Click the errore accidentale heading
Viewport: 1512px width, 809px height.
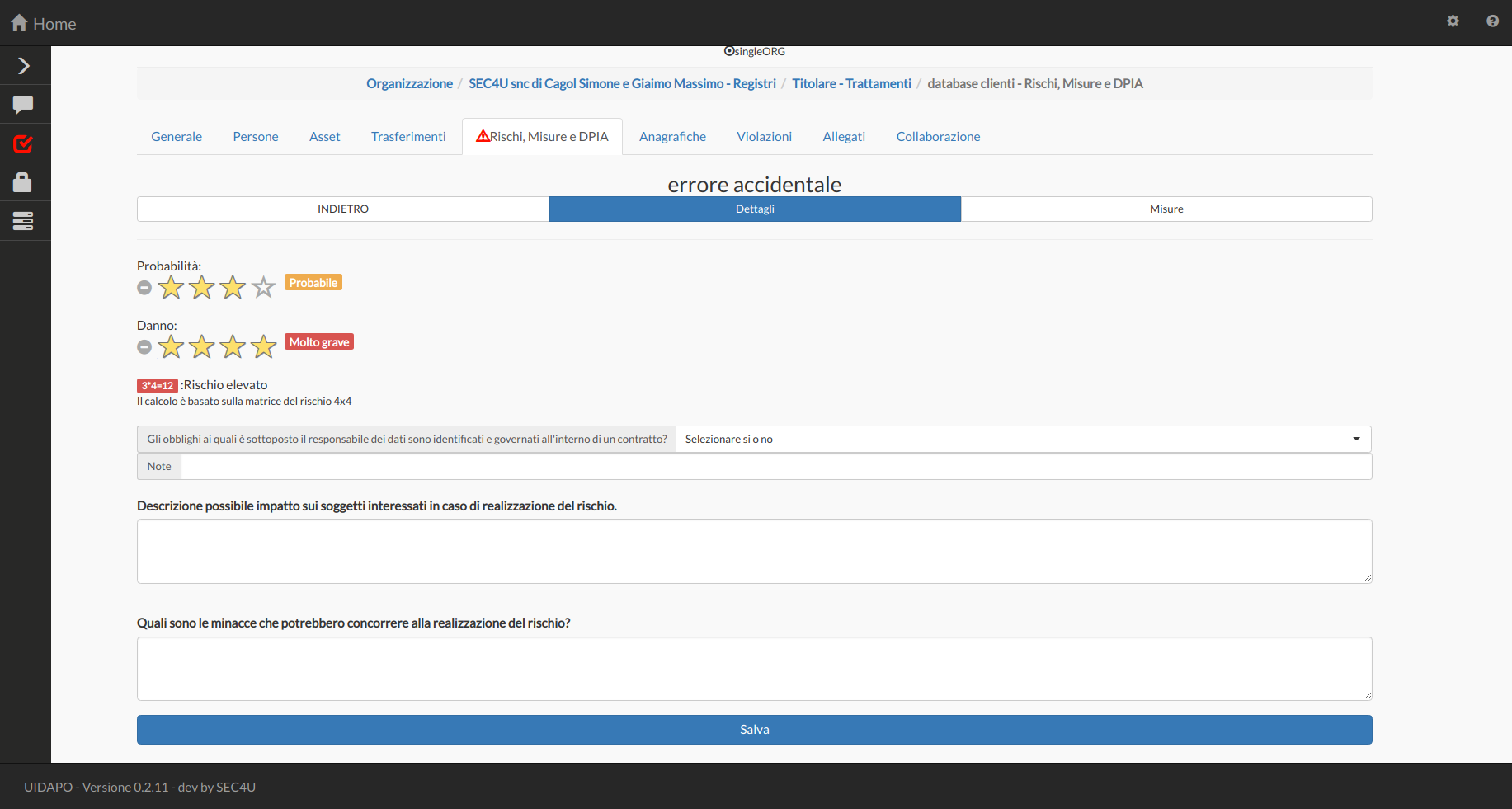(755, 184)
